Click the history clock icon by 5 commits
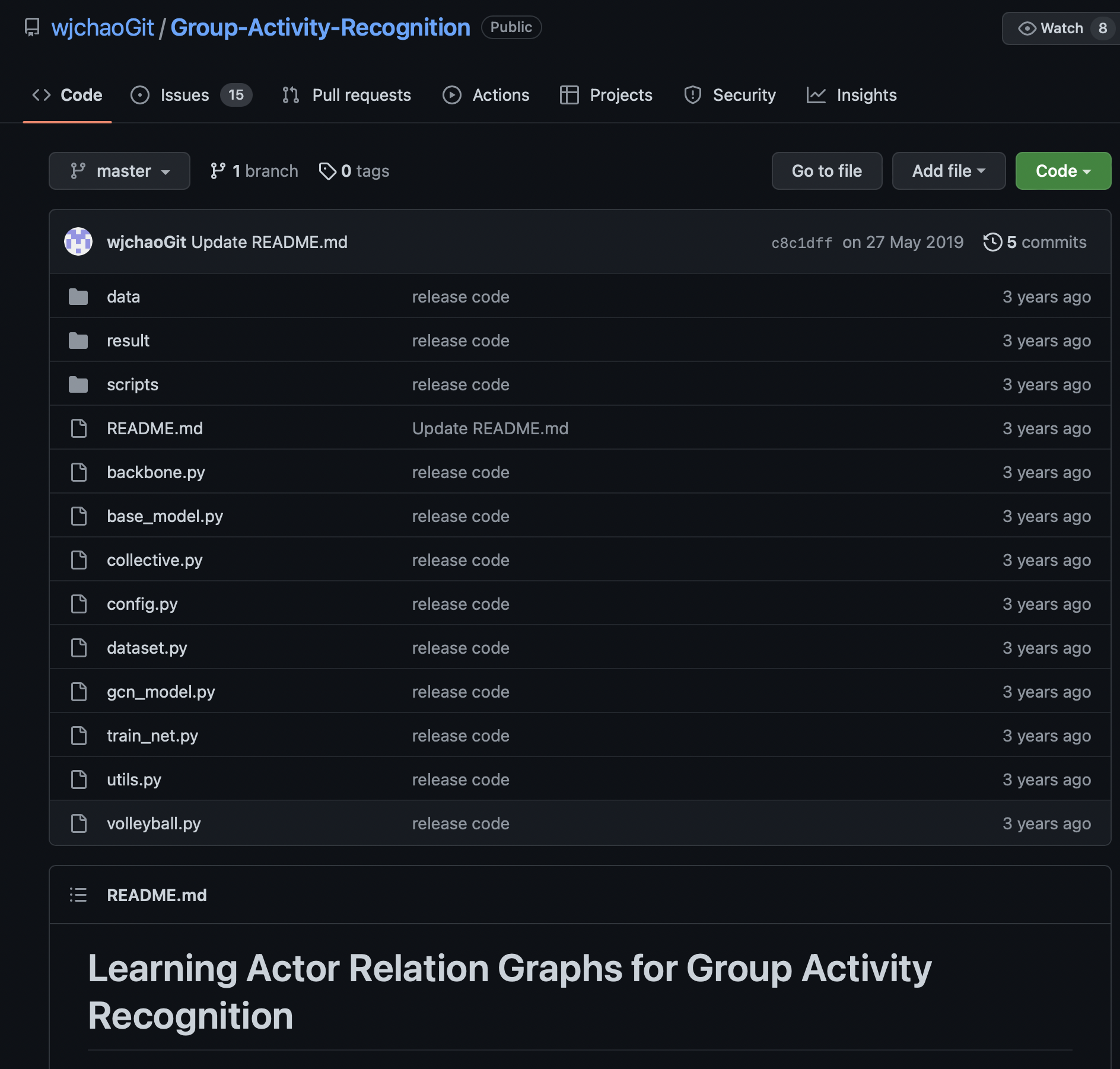 pos(992,242)
